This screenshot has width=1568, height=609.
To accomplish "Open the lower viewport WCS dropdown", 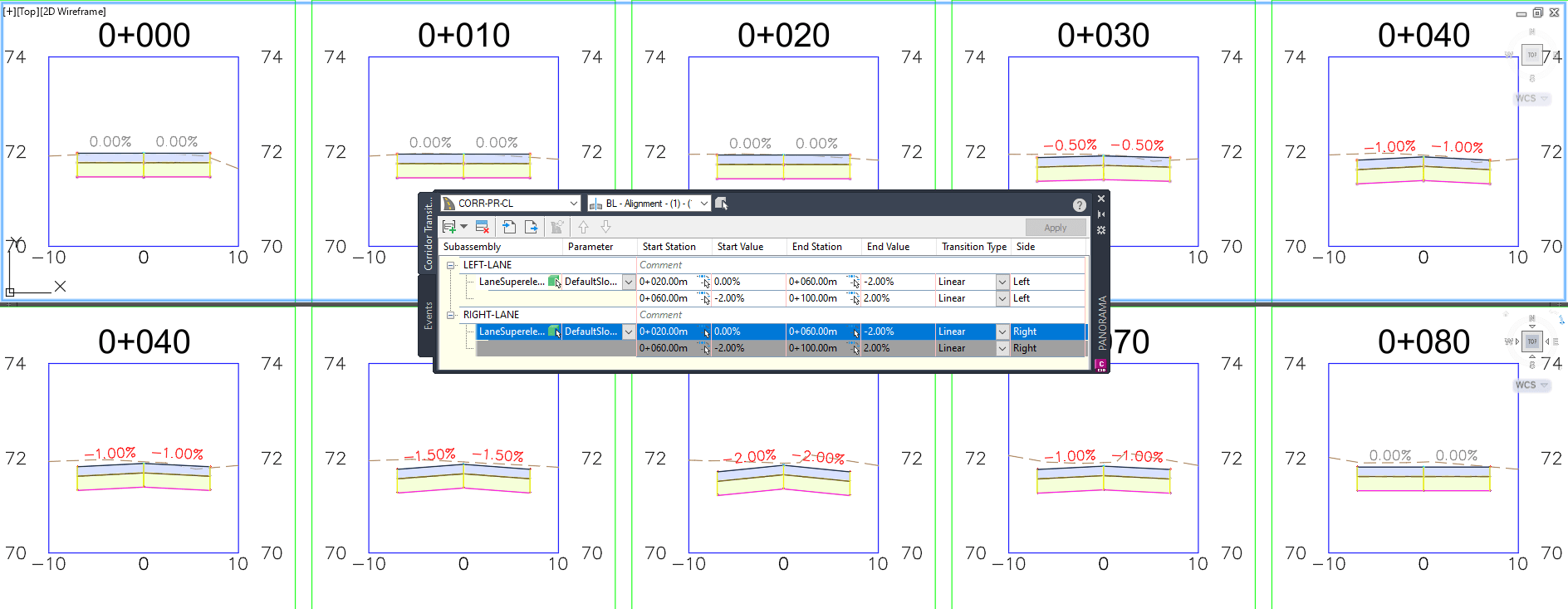I will [x=1532, y=385].
